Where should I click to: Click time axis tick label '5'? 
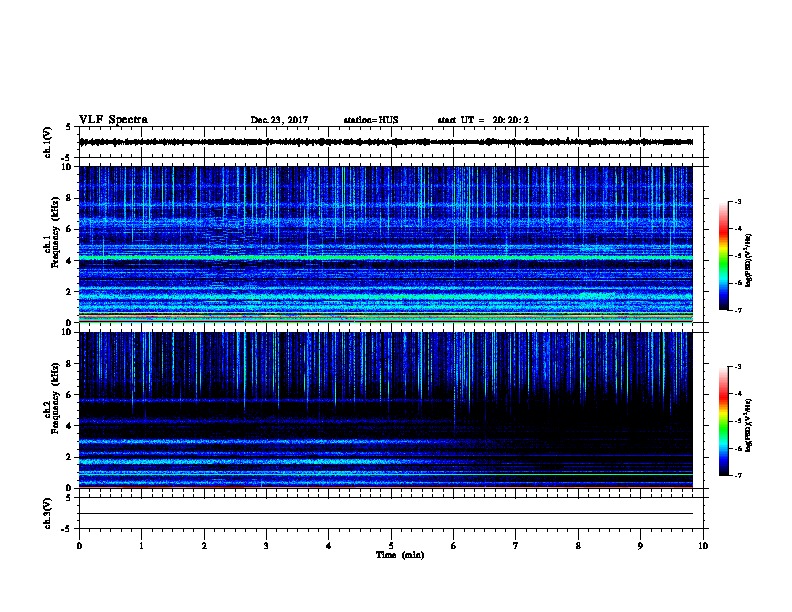coord(391,545)
